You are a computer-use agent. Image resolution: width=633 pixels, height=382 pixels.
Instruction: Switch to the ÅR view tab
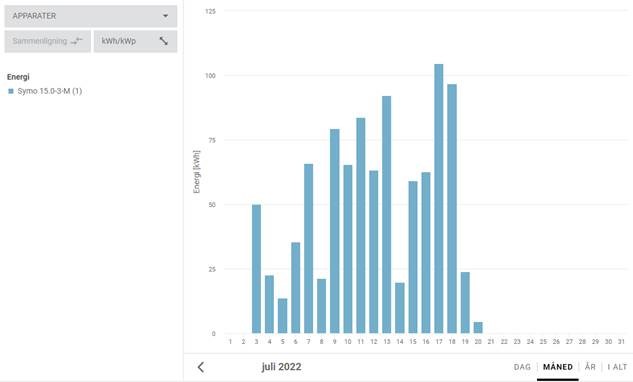click(x=590, y=367)
